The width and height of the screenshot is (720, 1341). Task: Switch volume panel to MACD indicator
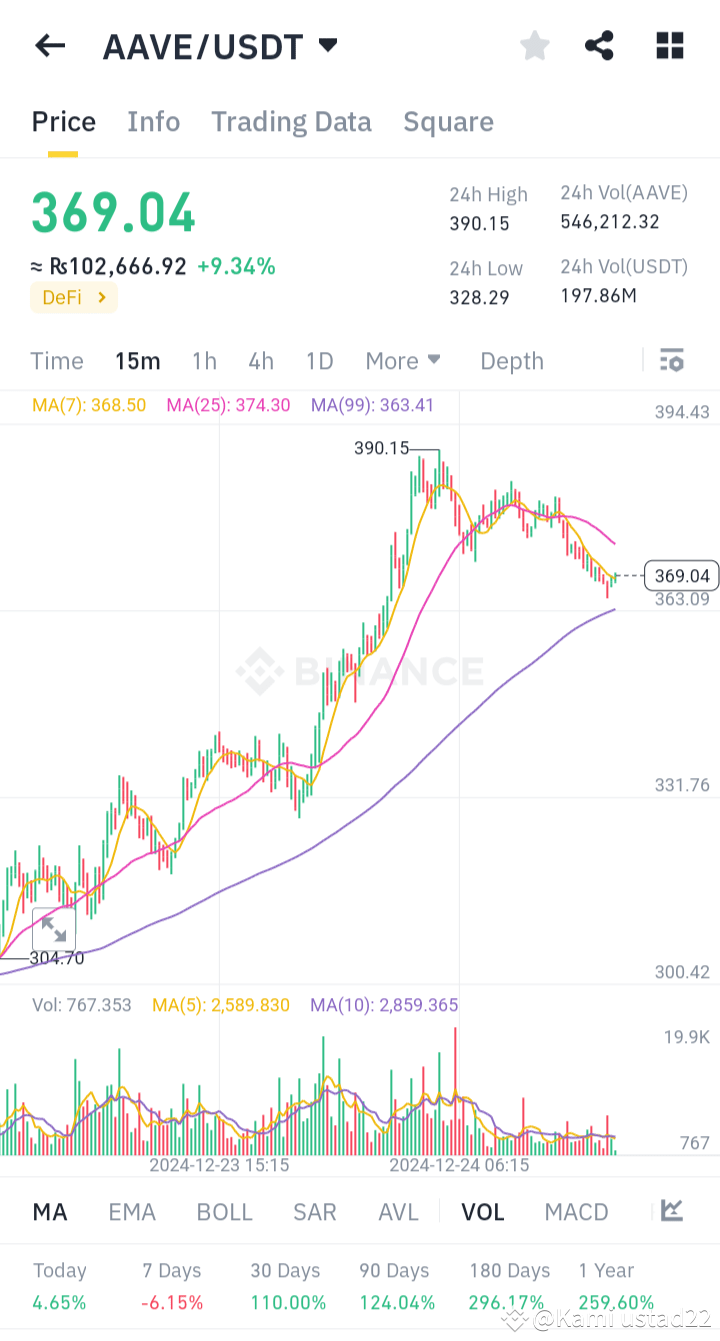[576, 1211]
